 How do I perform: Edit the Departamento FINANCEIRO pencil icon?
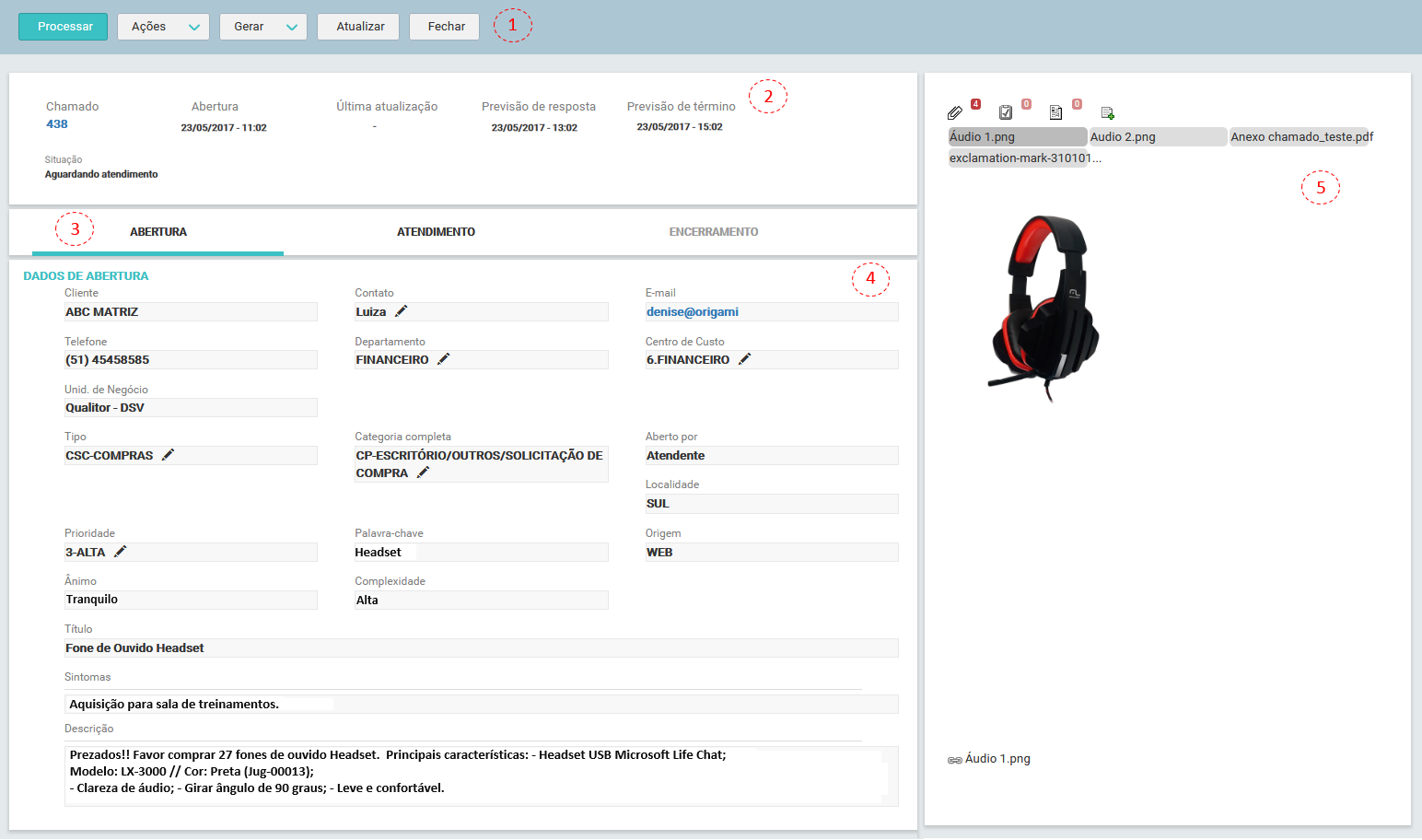(443, 359)
